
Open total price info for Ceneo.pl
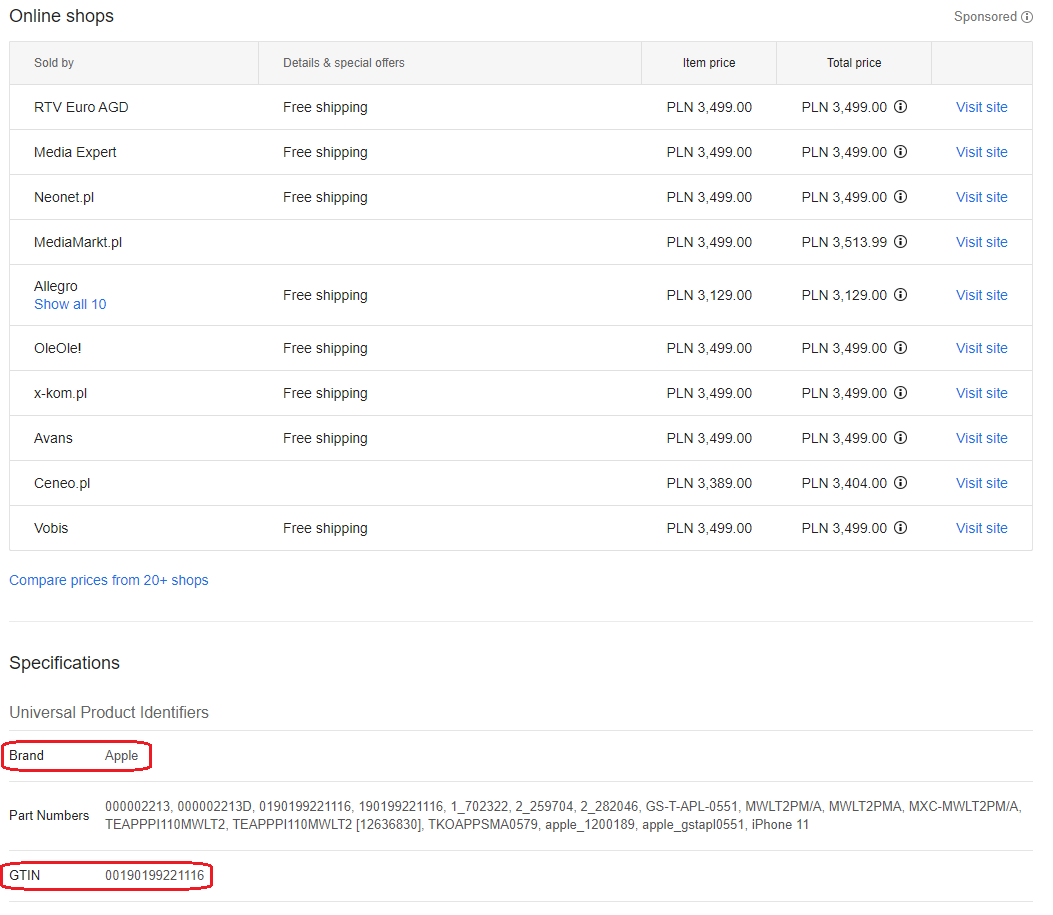coord(901,483)
